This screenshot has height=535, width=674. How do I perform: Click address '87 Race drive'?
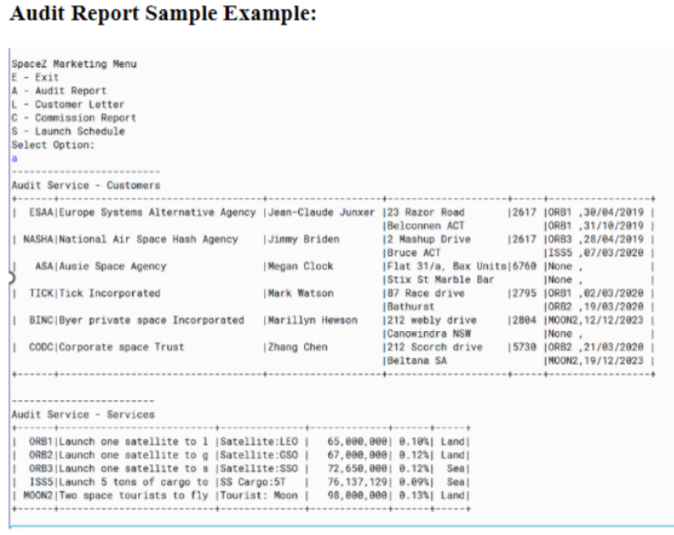click(426, 293)
